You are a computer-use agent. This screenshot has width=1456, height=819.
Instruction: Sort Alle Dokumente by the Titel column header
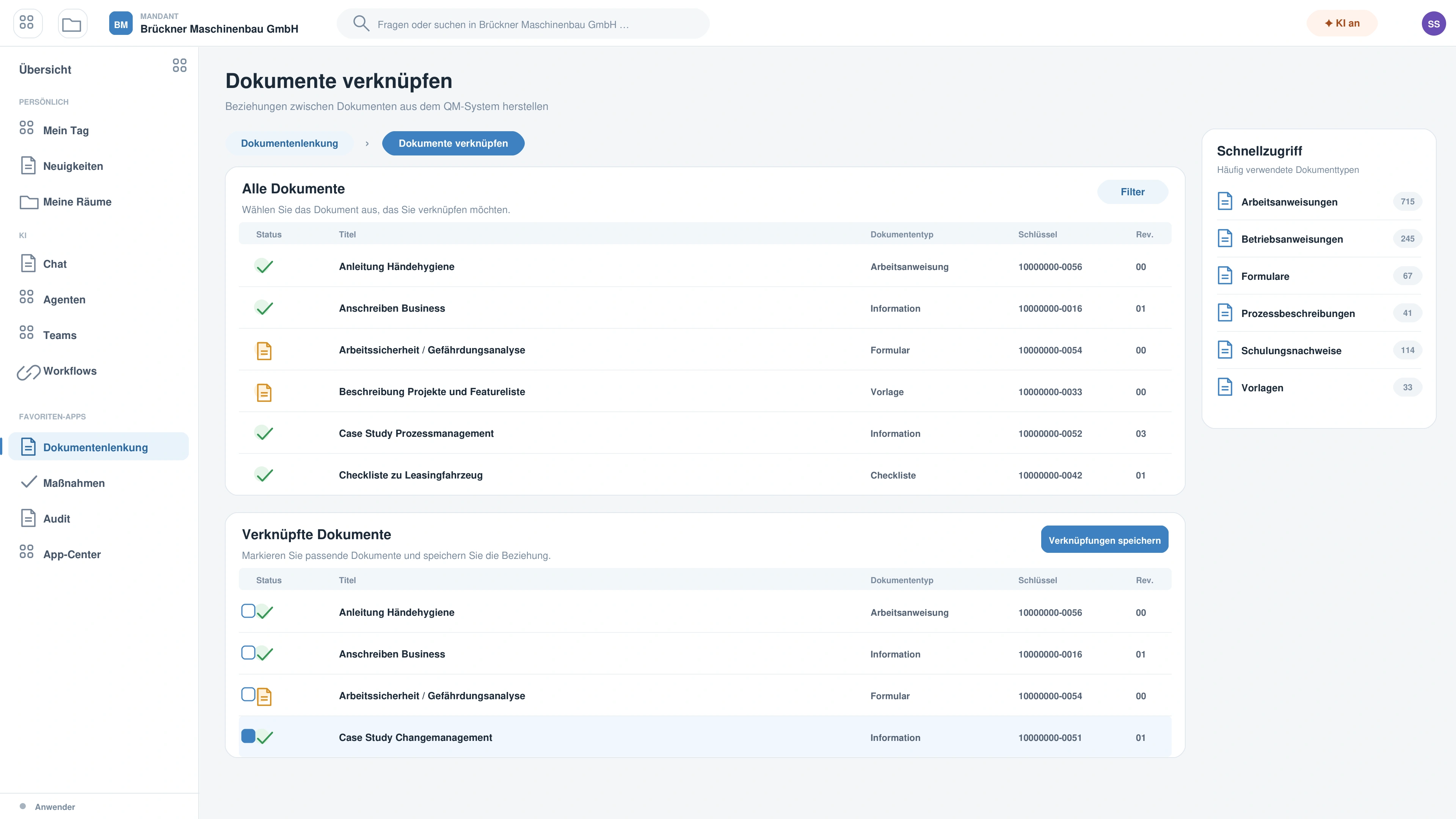(x=347, y=234)
